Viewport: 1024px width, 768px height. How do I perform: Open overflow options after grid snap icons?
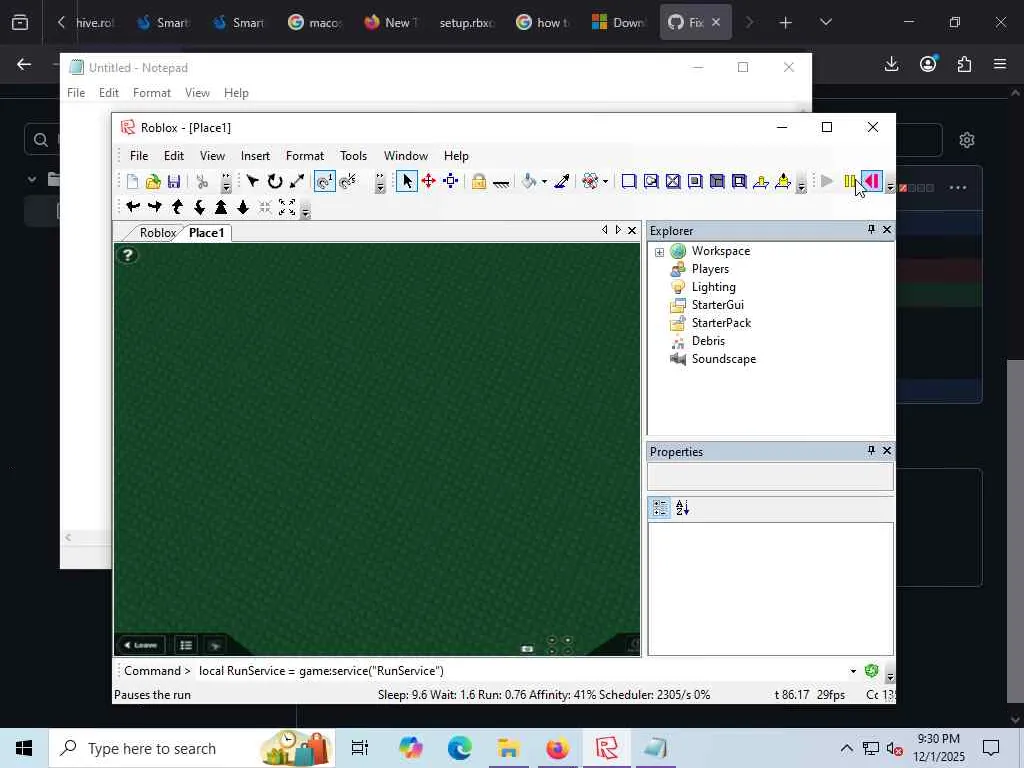coord(380,184)
